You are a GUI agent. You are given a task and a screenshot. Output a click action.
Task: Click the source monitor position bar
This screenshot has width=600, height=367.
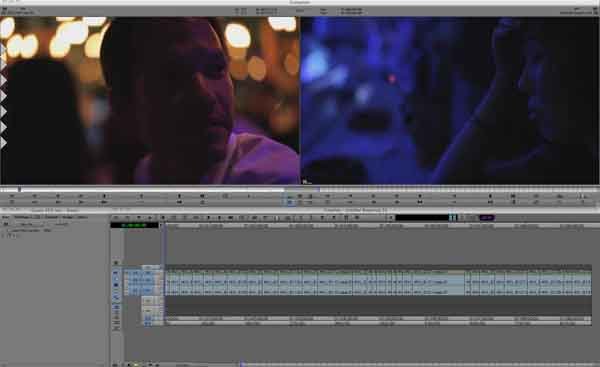[x=150, y=189]
